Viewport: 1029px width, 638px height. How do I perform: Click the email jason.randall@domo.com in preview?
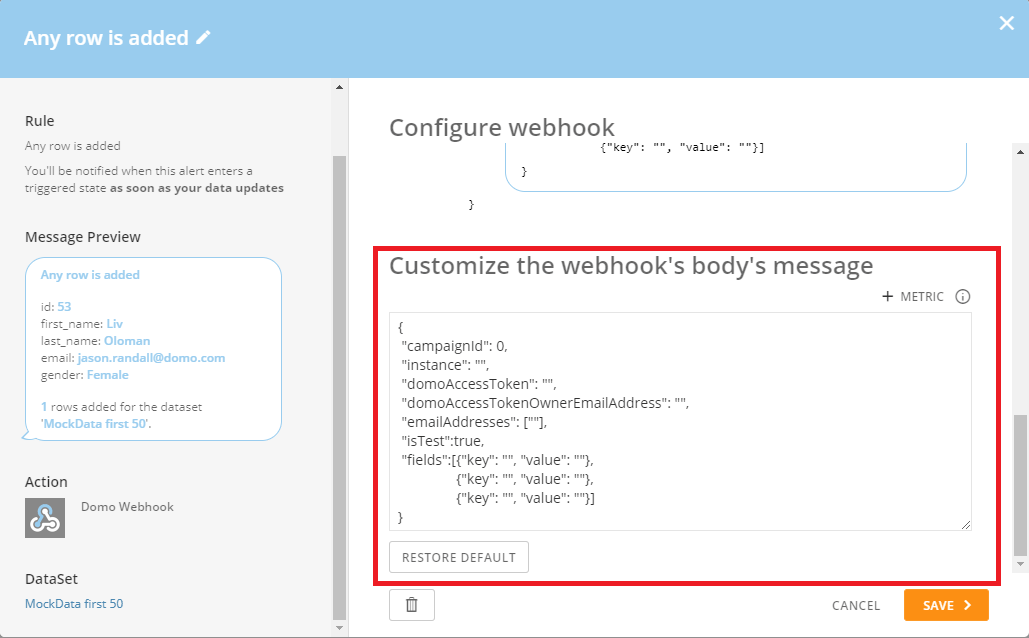[x=151, y=358]
